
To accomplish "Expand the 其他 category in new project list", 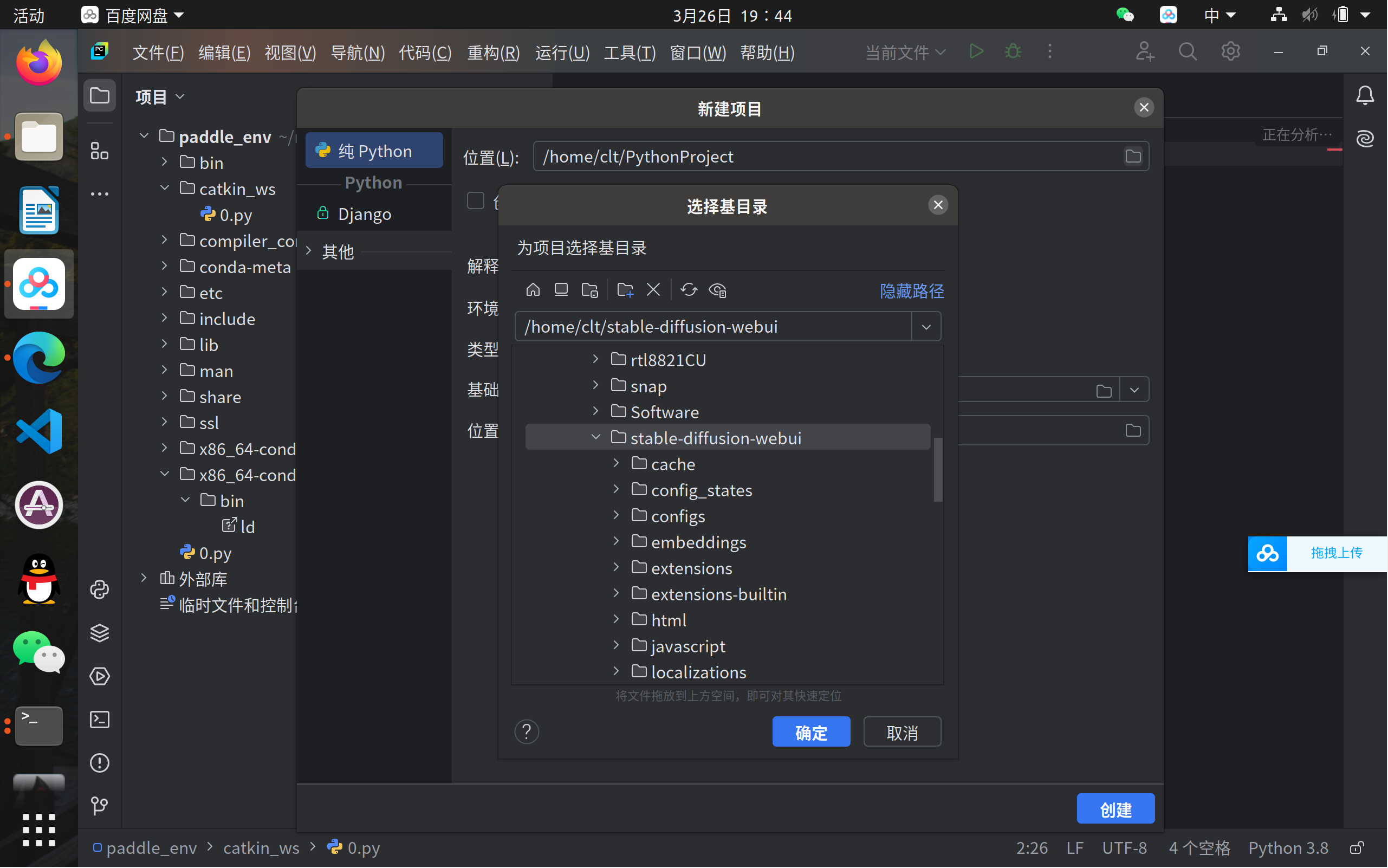I will [309, 251].
